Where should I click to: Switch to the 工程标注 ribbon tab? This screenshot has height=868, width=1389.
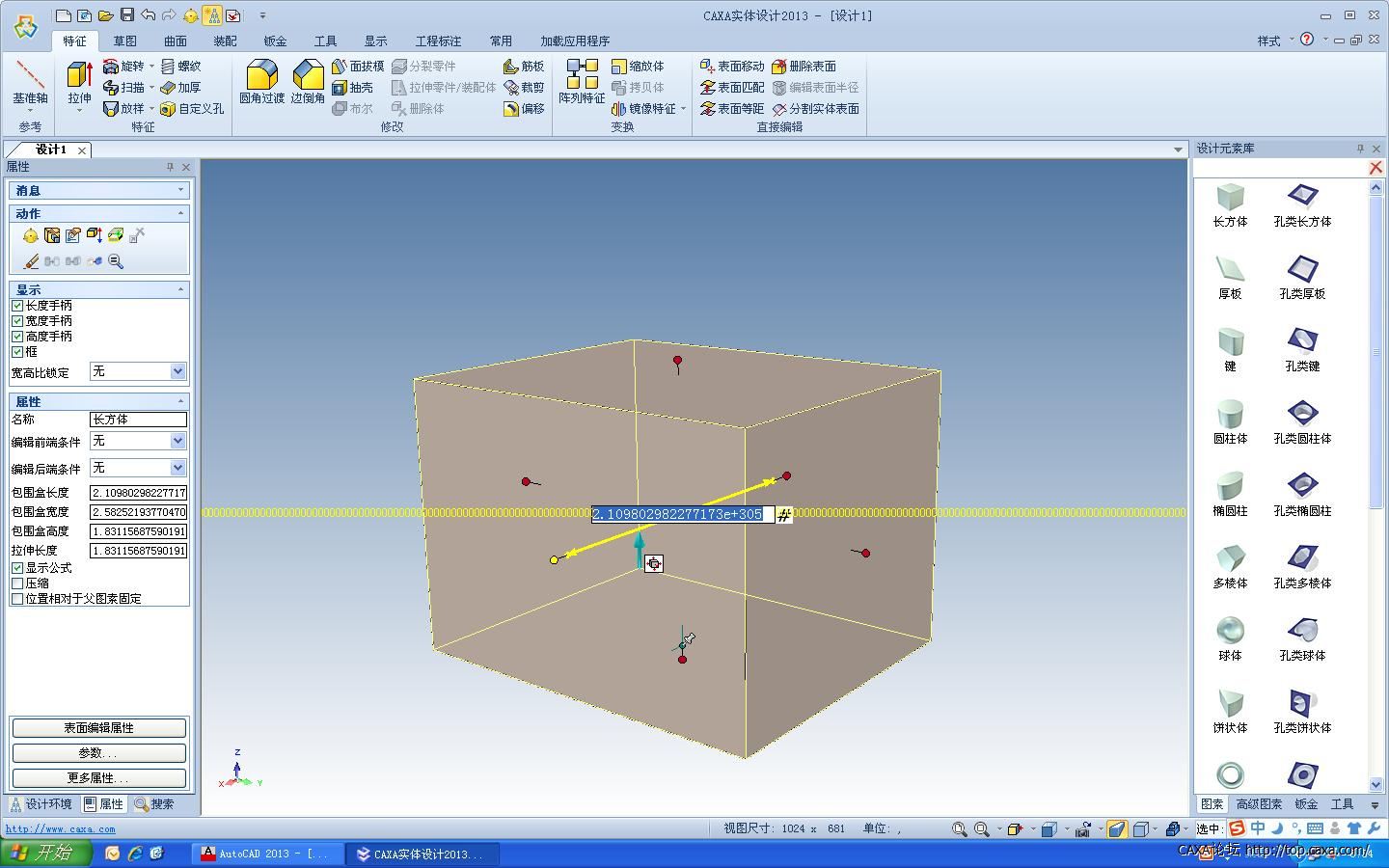[438, 41]
